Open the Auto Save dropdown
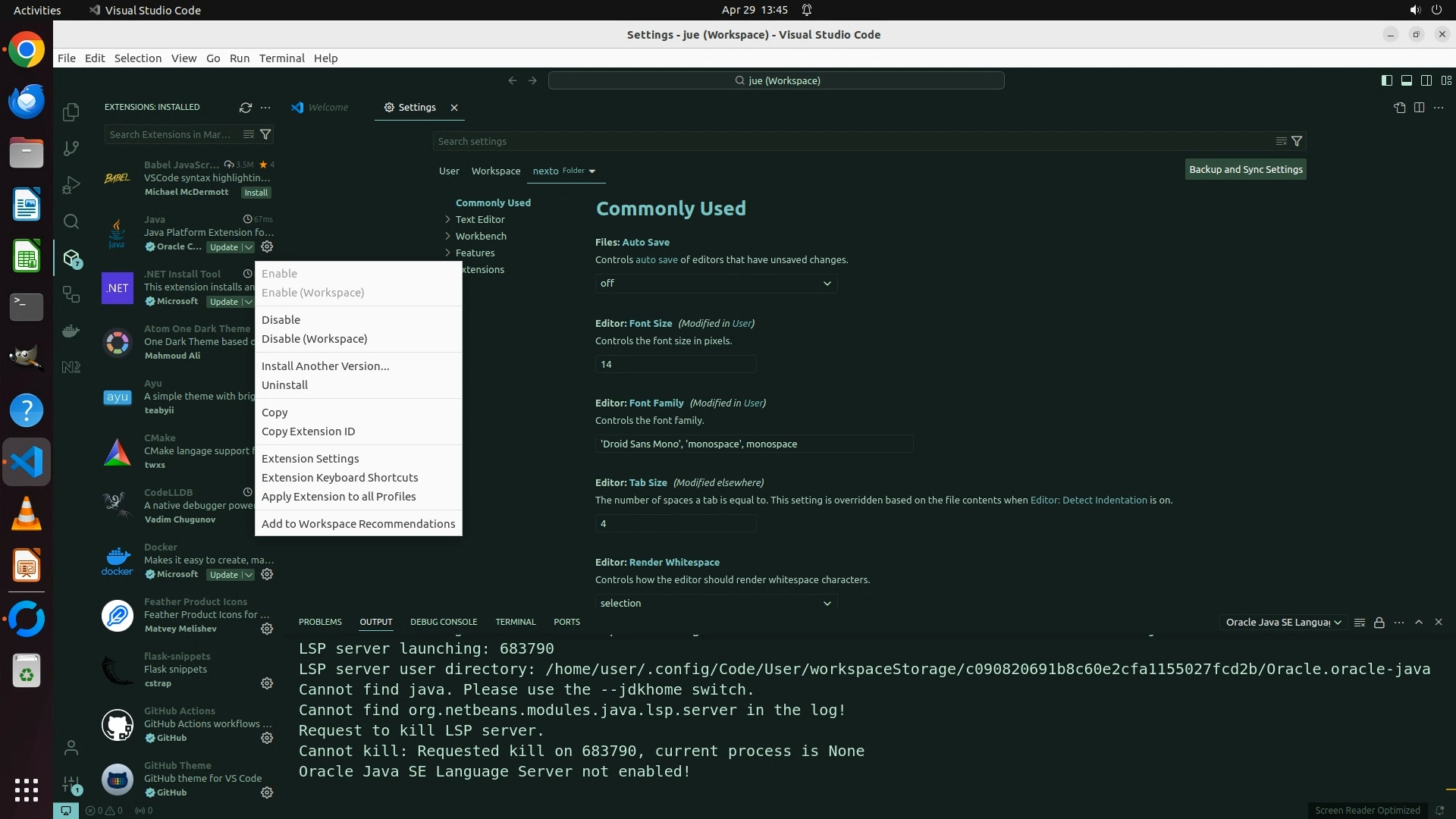This screenshot has width=1456, height=819. 715,284
